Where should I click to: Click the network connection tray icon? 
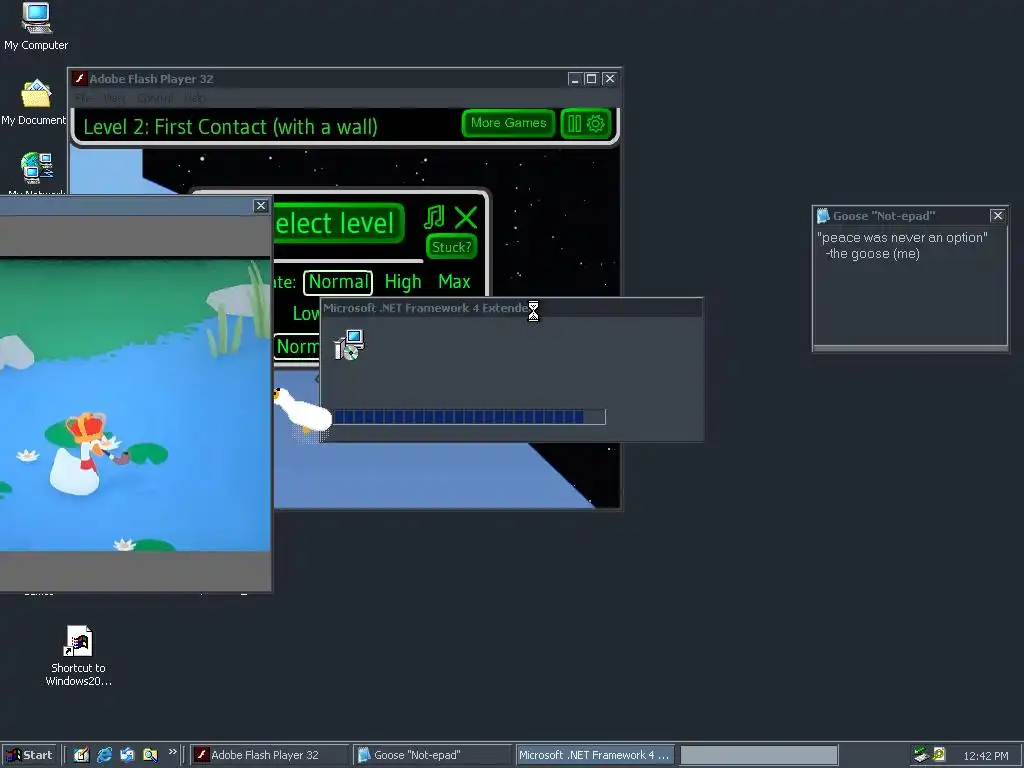(x=921, y=755)
